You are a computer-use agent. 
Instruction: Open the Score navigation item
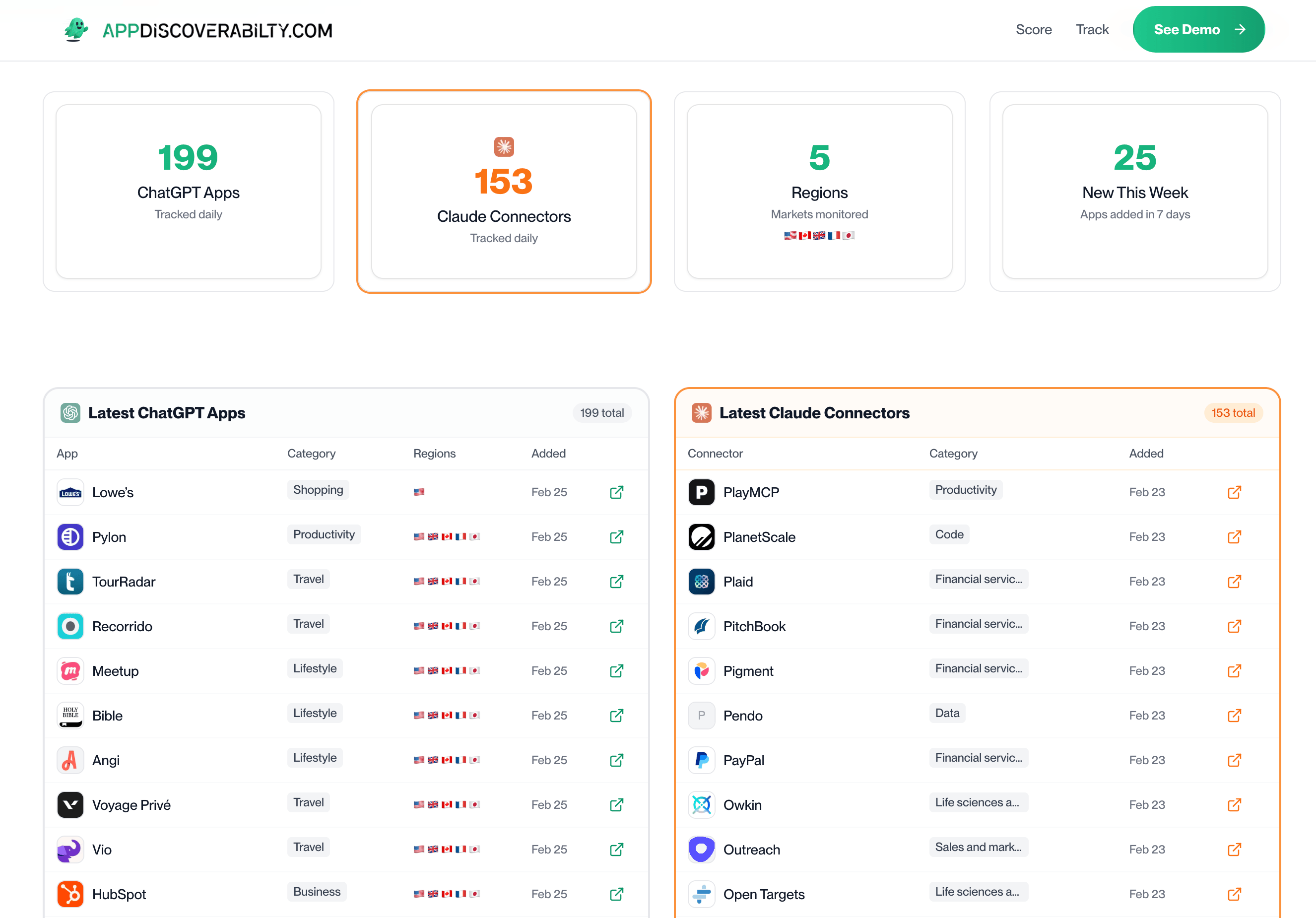click(1033, 30)
